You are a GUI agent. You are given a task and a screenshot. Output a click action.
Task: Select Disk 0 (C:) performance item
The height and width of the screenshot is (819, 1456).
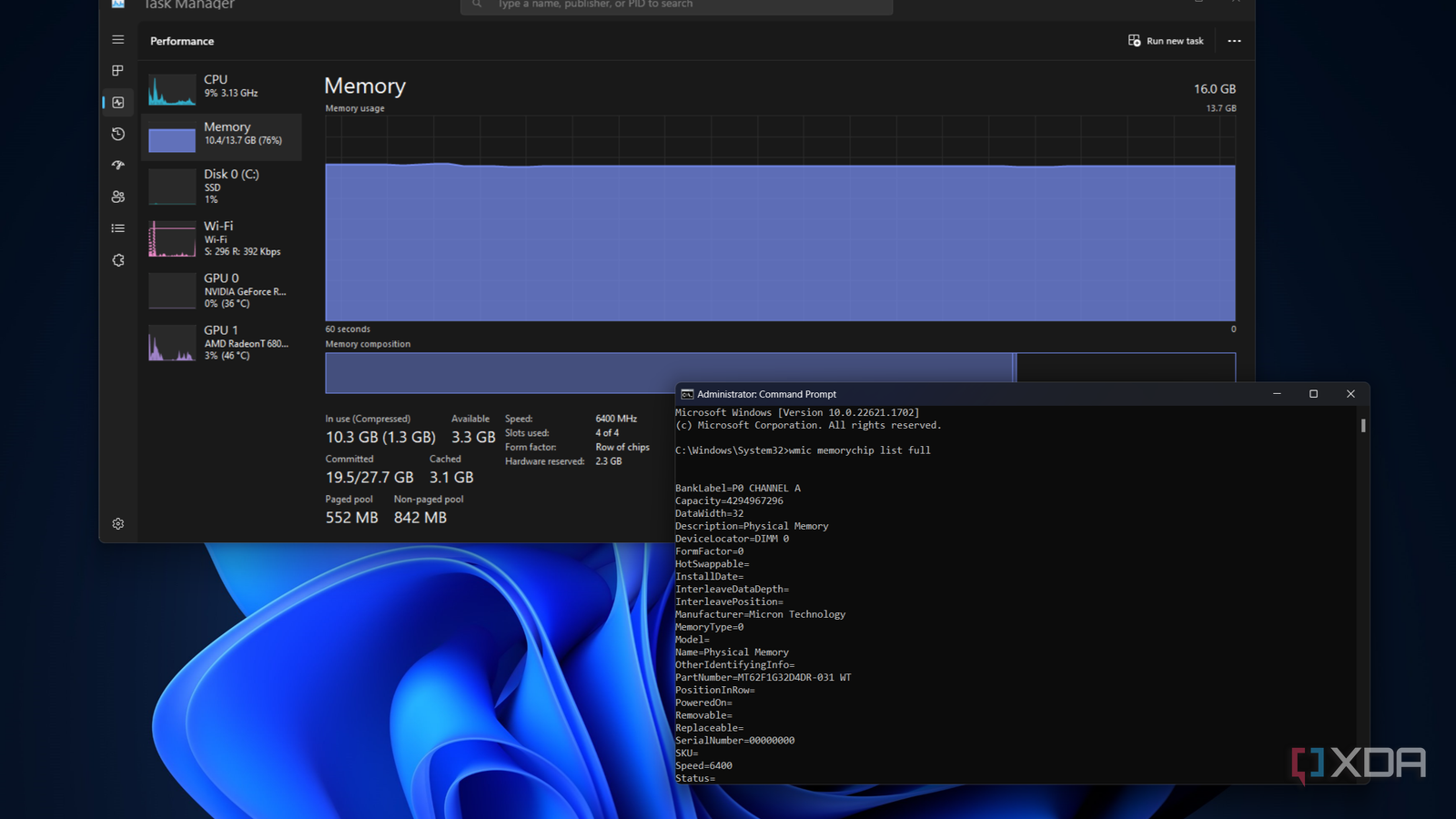221,187
